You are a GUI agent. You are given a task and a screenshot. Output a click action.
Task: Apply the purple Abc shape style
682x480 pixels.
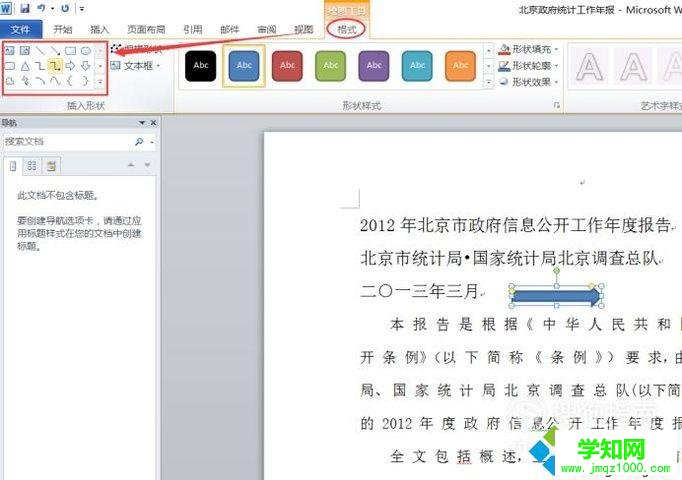coord(374,66)
